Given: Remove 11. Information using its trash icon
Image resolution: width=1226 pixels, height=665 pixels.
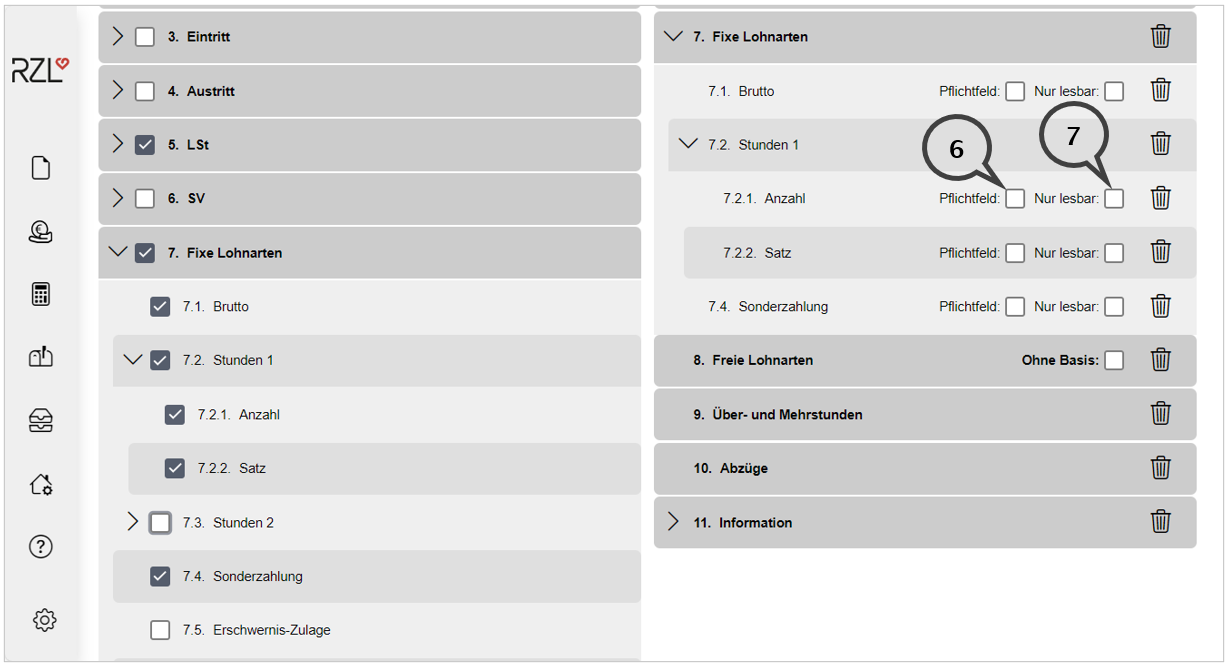Looking at the screenshot, I should (1160, 522).
